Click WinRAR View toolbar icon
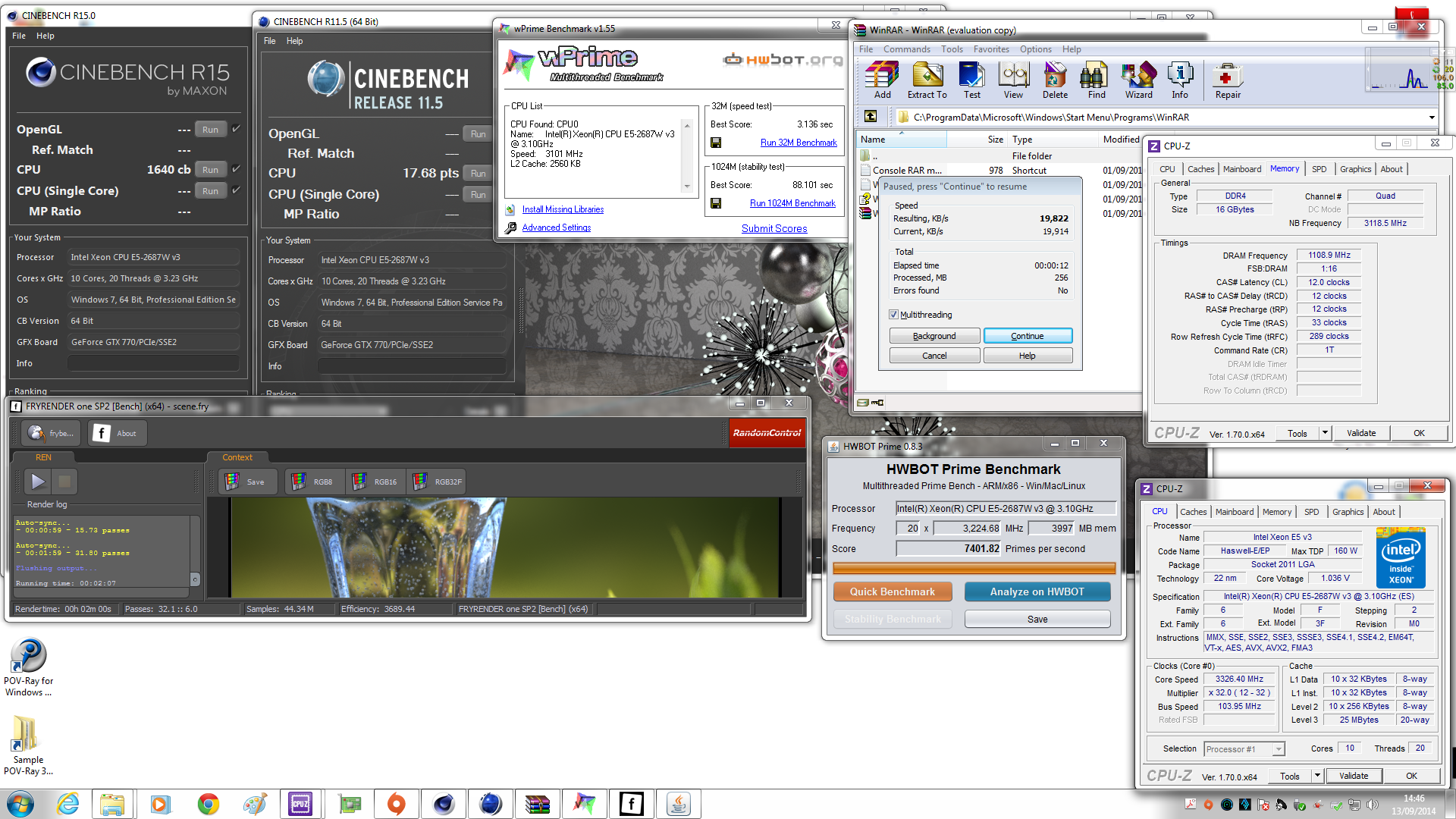1456x819 pixels. pos(1013,81)
